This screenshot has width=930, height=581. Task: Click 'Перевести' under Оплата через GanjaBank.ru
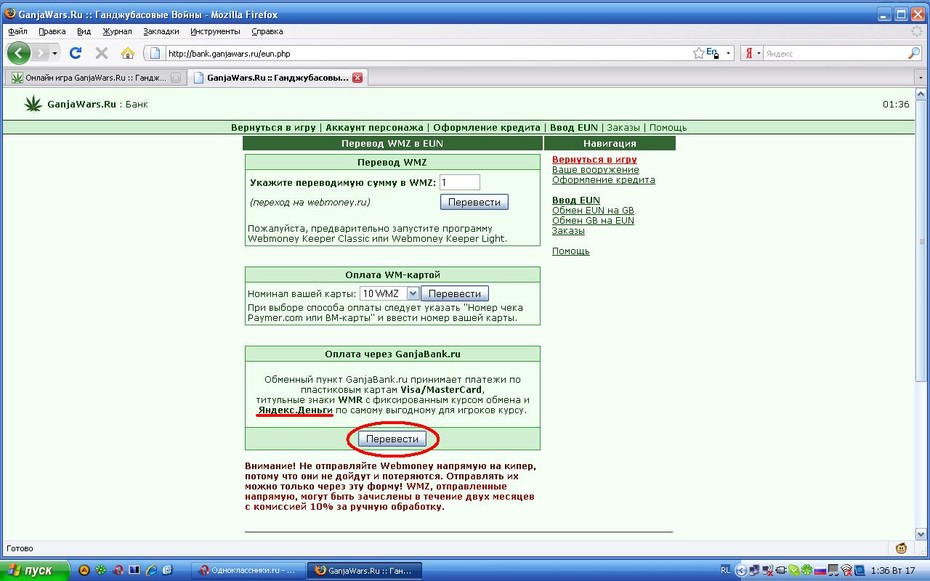point(392,439)
